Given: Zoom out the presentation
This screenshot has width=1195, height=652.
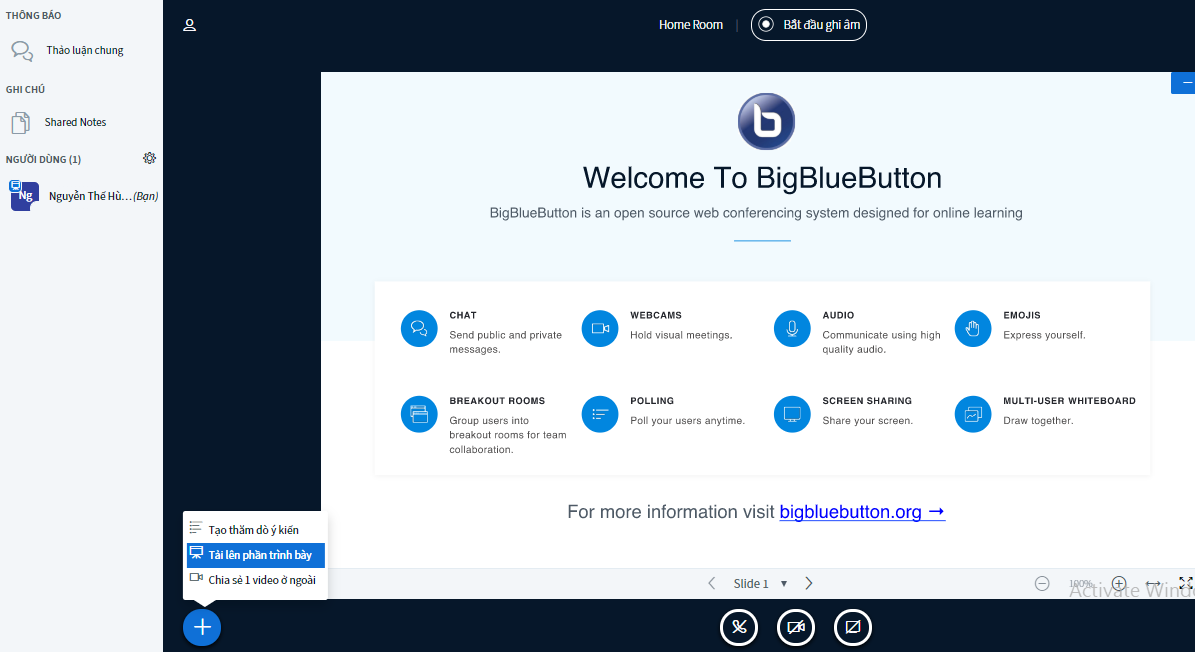Looking at the screenshot, I should 1042,583.
